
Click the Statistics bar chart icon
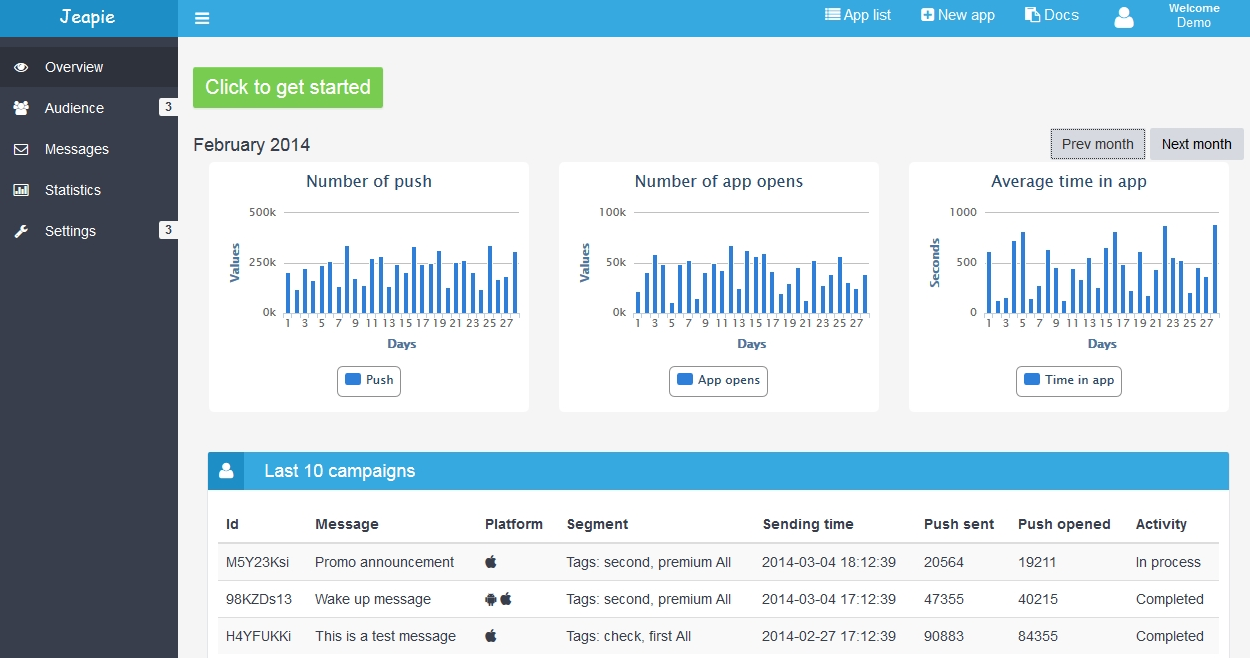pyautogui.click(x=21, y=190)
